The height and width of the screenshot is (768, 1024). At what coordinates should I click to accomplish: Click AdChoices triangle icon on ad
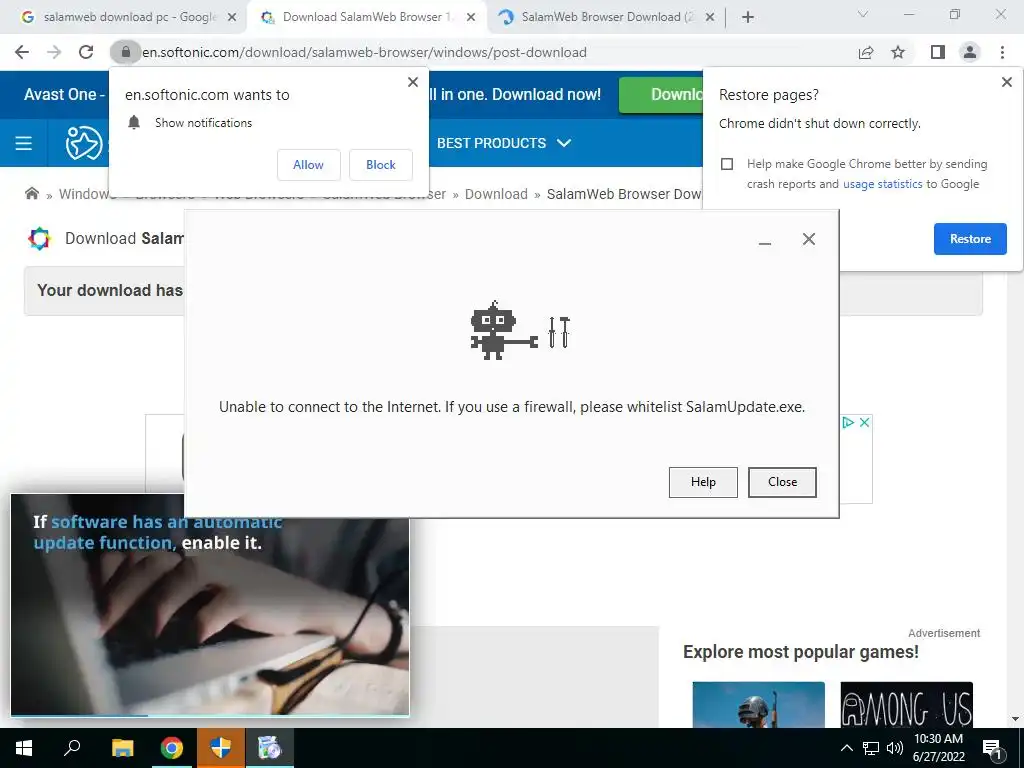coord(848,423)
